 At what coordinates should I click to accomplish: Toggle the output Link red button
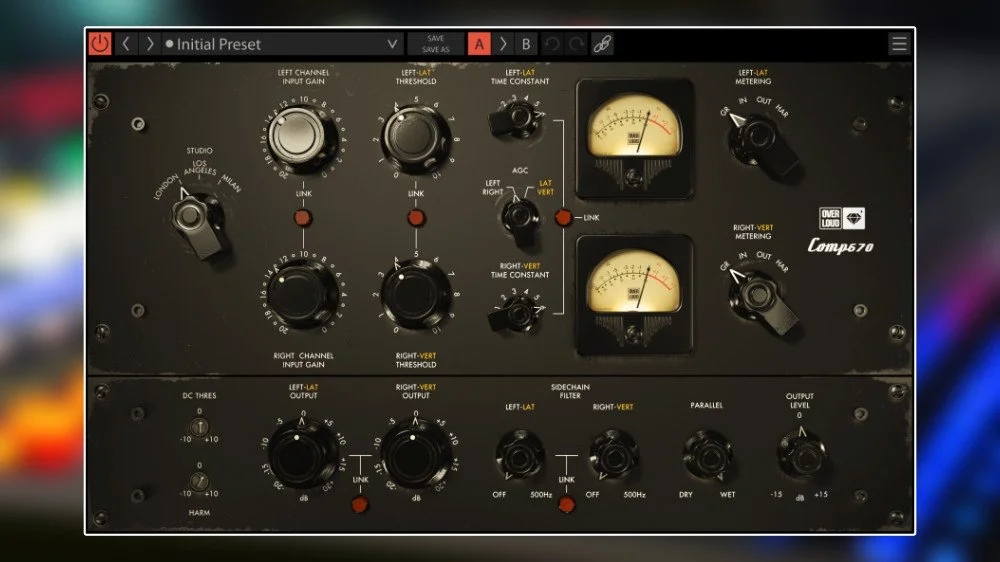click(360, 505)
